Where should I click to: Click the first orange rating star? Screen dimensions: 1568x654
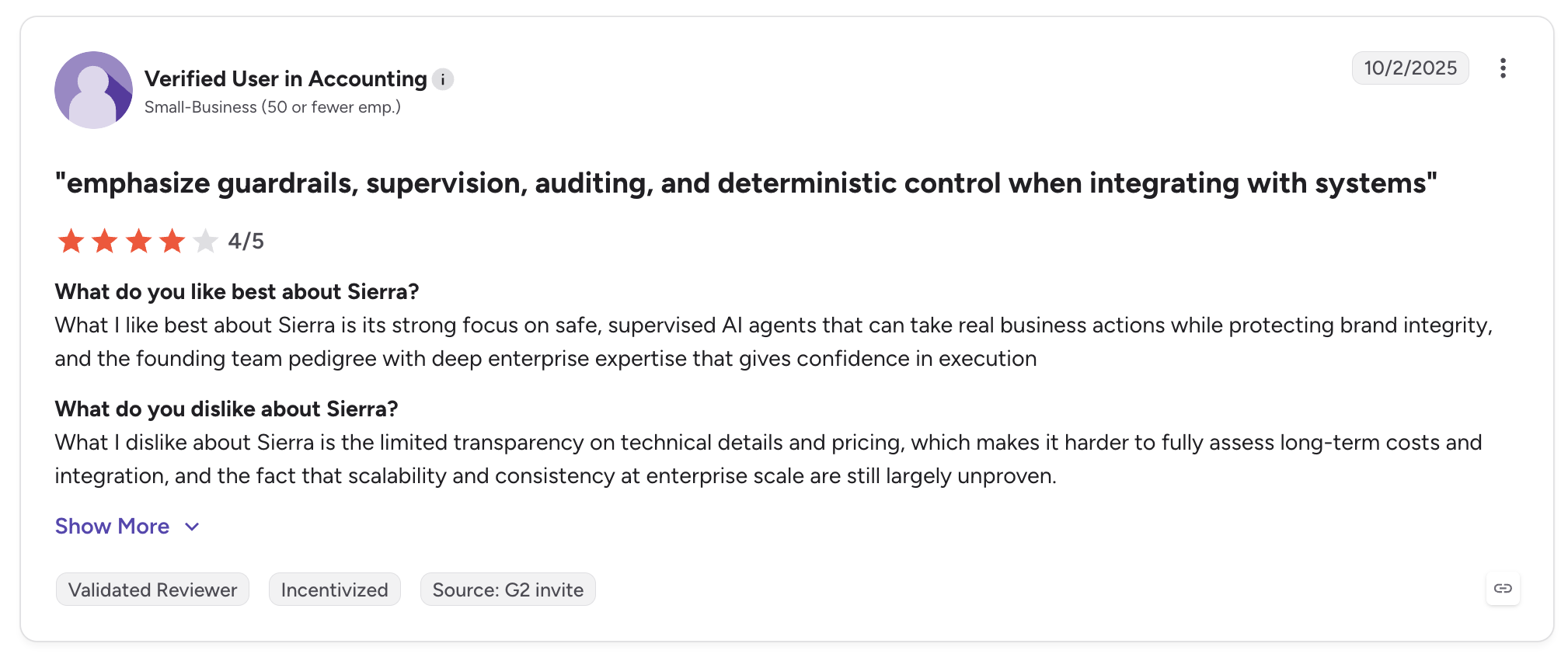coord(71,241)
